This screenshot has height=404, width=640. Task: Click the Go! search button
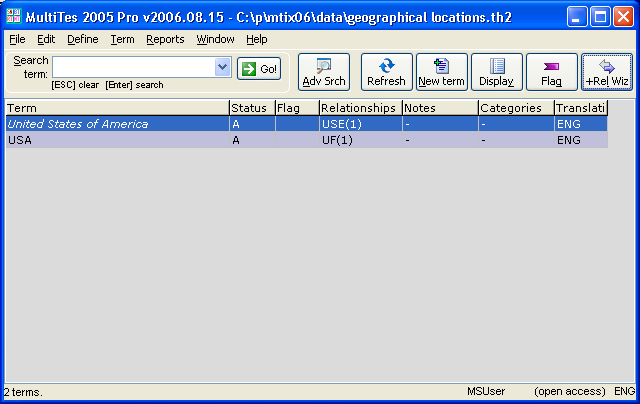(x=259, y=69)
